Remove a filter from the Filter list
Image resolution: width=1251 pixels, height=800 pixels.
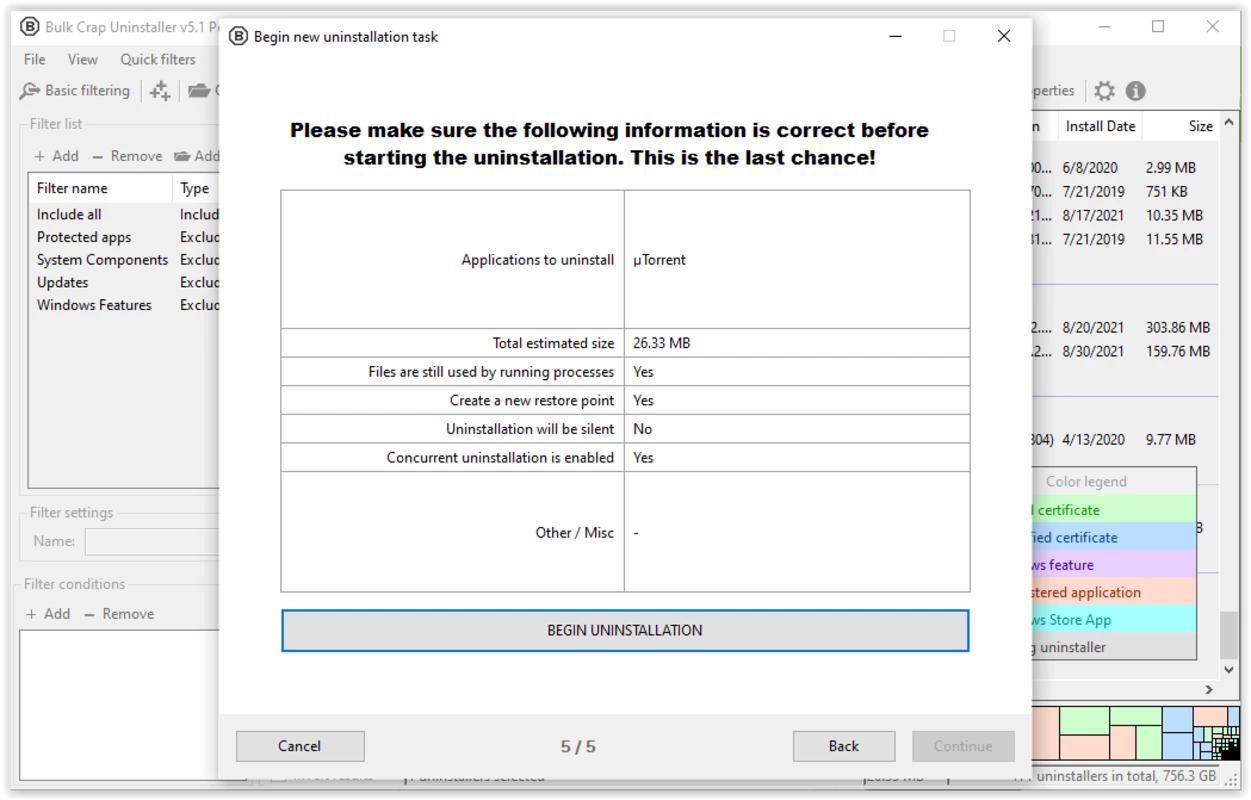[x=127, y=156]
